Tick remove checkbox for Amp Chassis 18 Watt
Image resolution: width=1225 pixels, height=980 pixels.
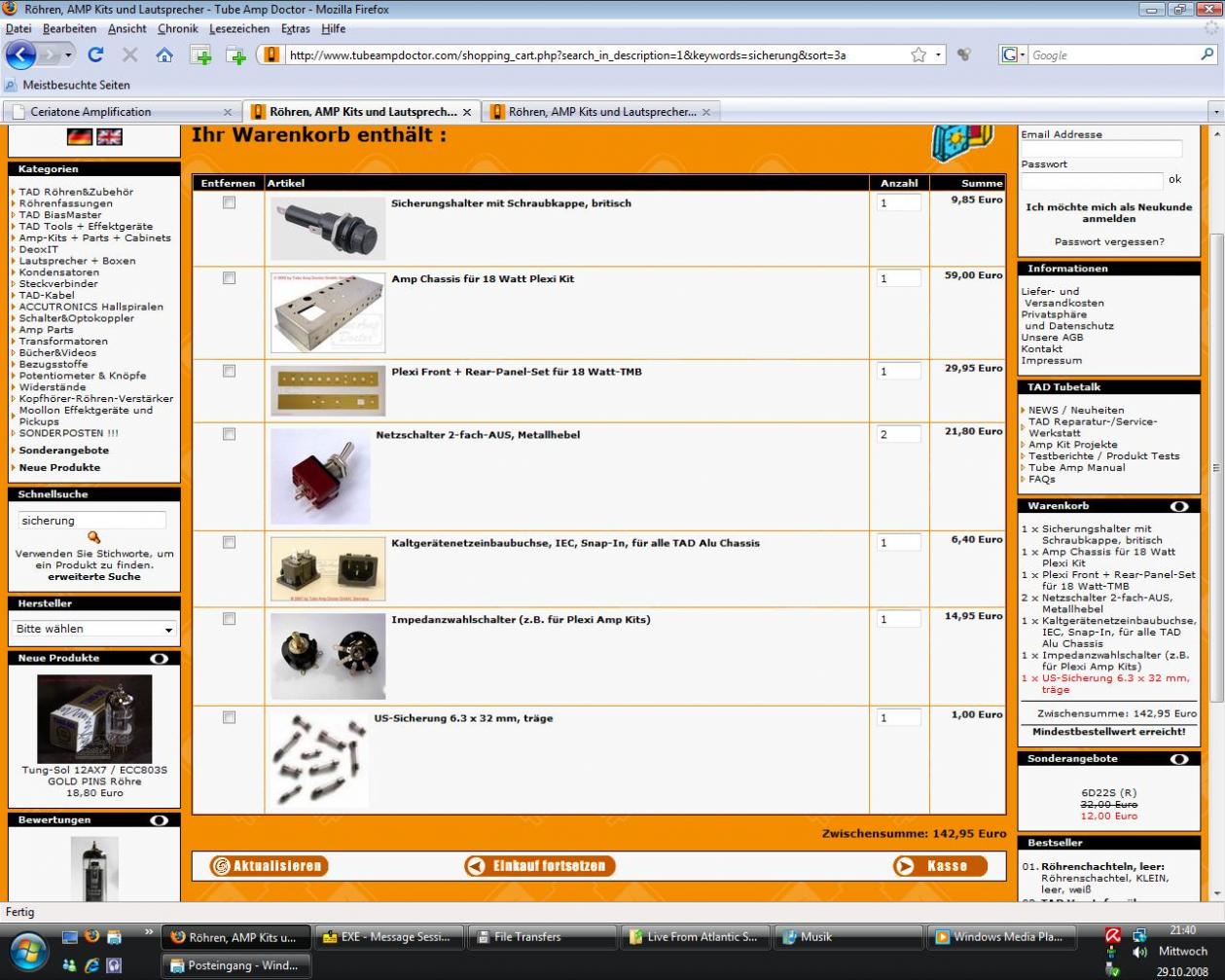[x=229, y=278]
